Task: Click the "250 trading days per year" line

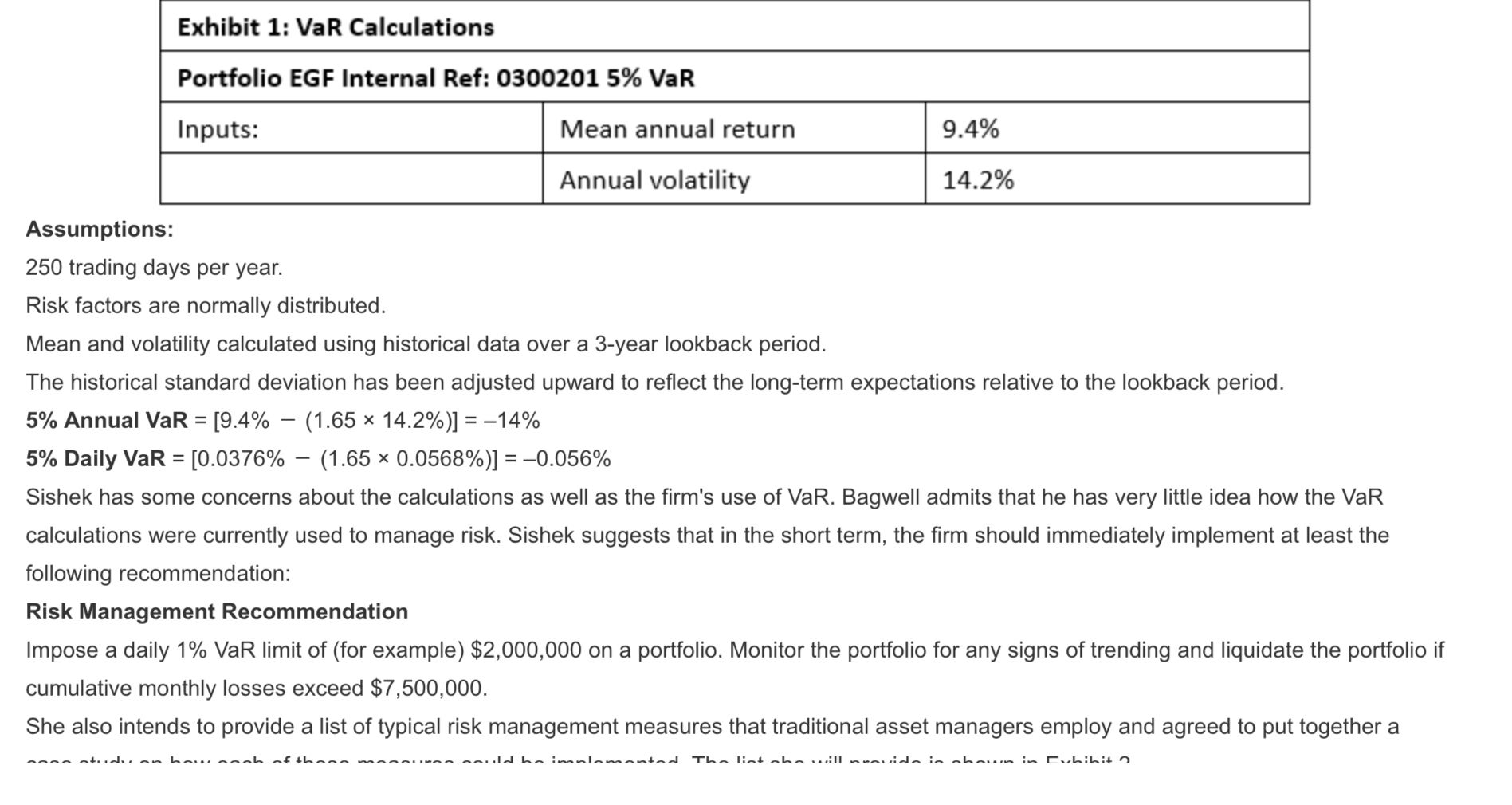Action: pyautogui.click(x=154, y=268)
